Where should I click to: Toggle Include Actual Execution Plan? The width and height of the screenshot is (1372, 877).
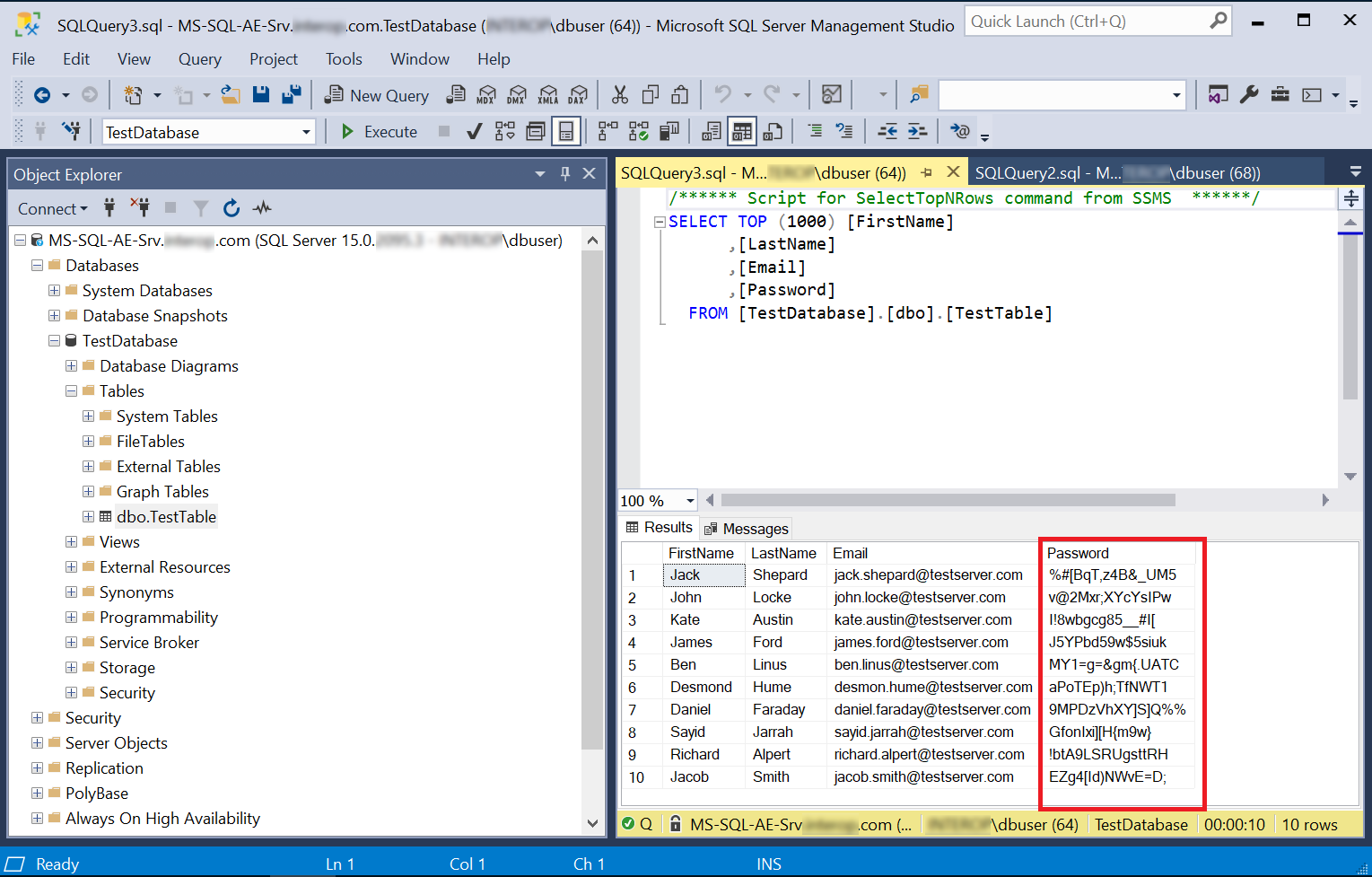pos(608,132)
